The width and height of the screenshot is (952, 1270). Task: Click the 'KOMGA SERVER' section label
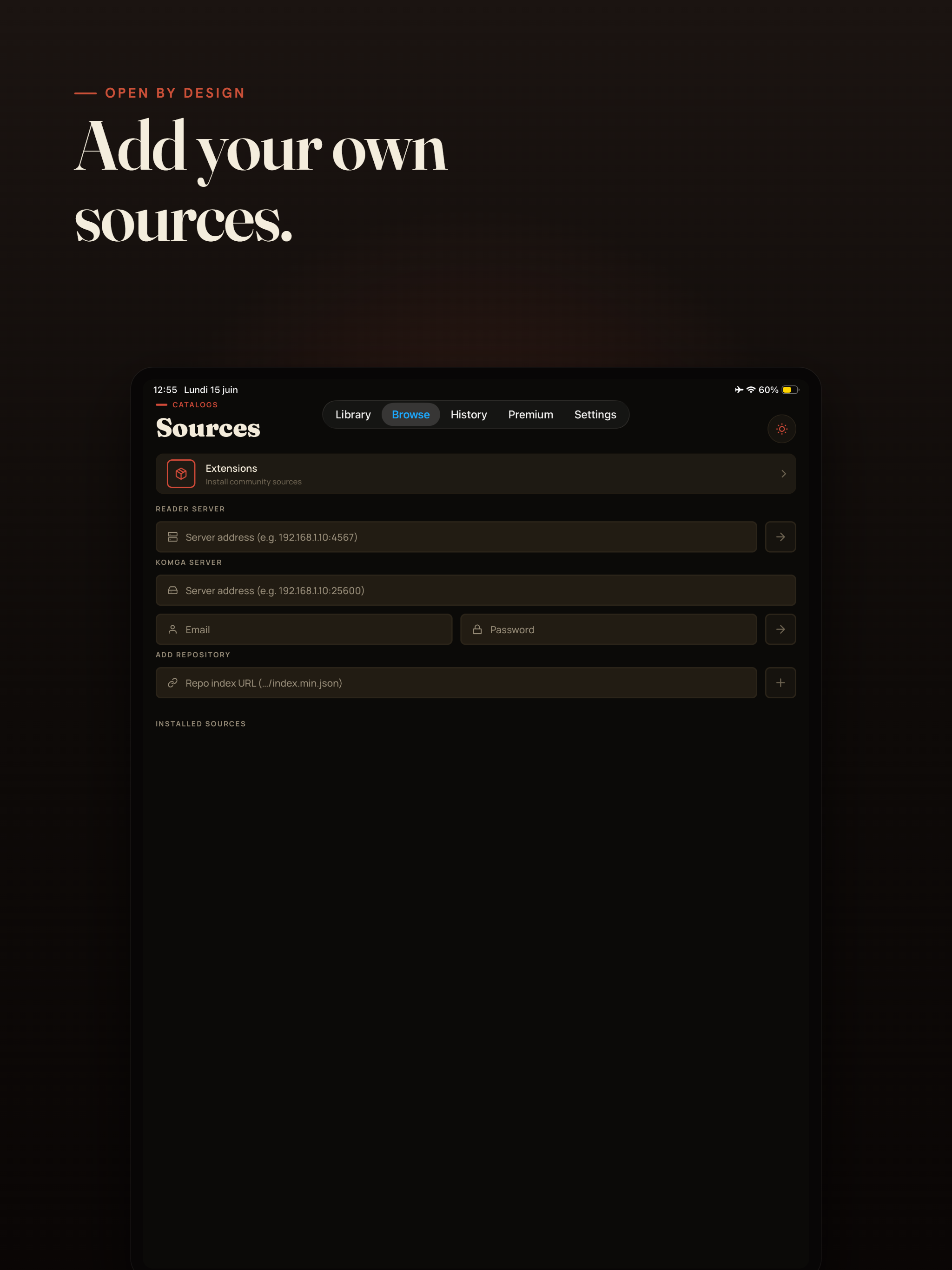click(188, 562)
